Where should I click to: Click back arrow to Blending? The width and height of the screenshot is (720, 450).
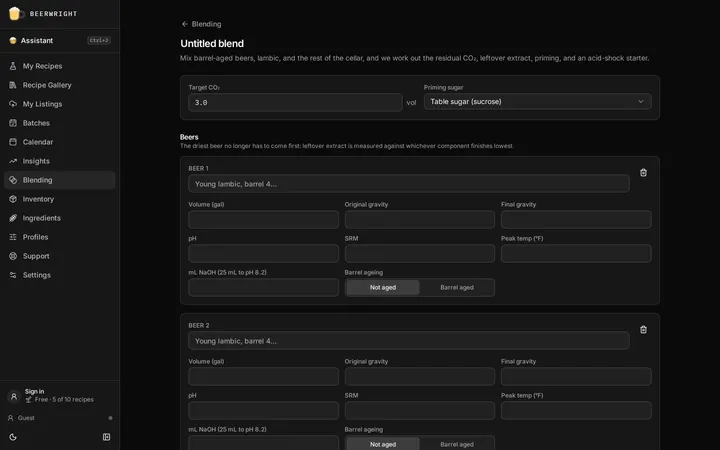pos(185,24)
